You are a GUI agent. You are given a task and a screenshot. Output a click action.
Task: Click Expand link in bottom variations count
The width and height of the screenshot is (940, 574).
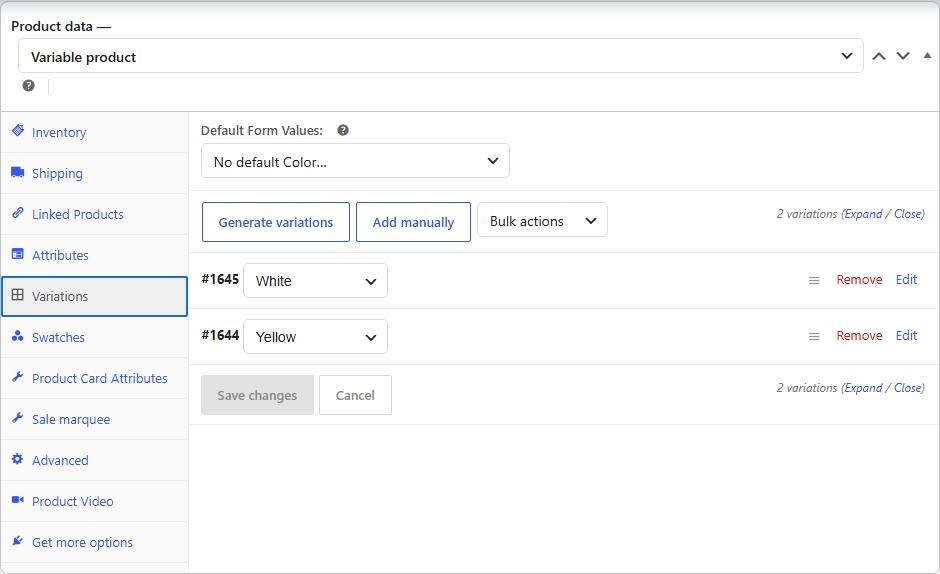(x=863, y=388)
